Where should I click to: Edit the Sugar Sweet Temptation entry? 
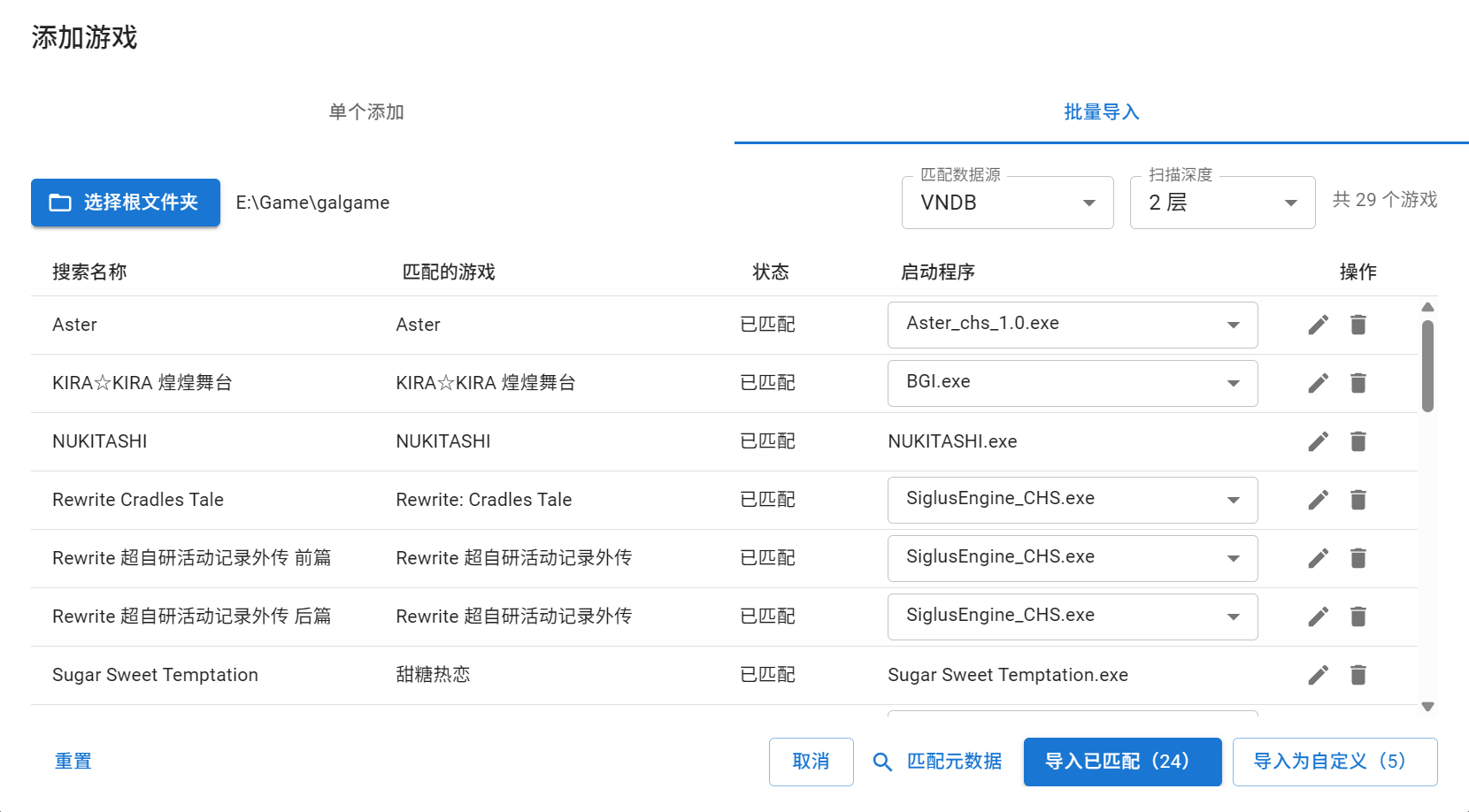(1318, 675)
